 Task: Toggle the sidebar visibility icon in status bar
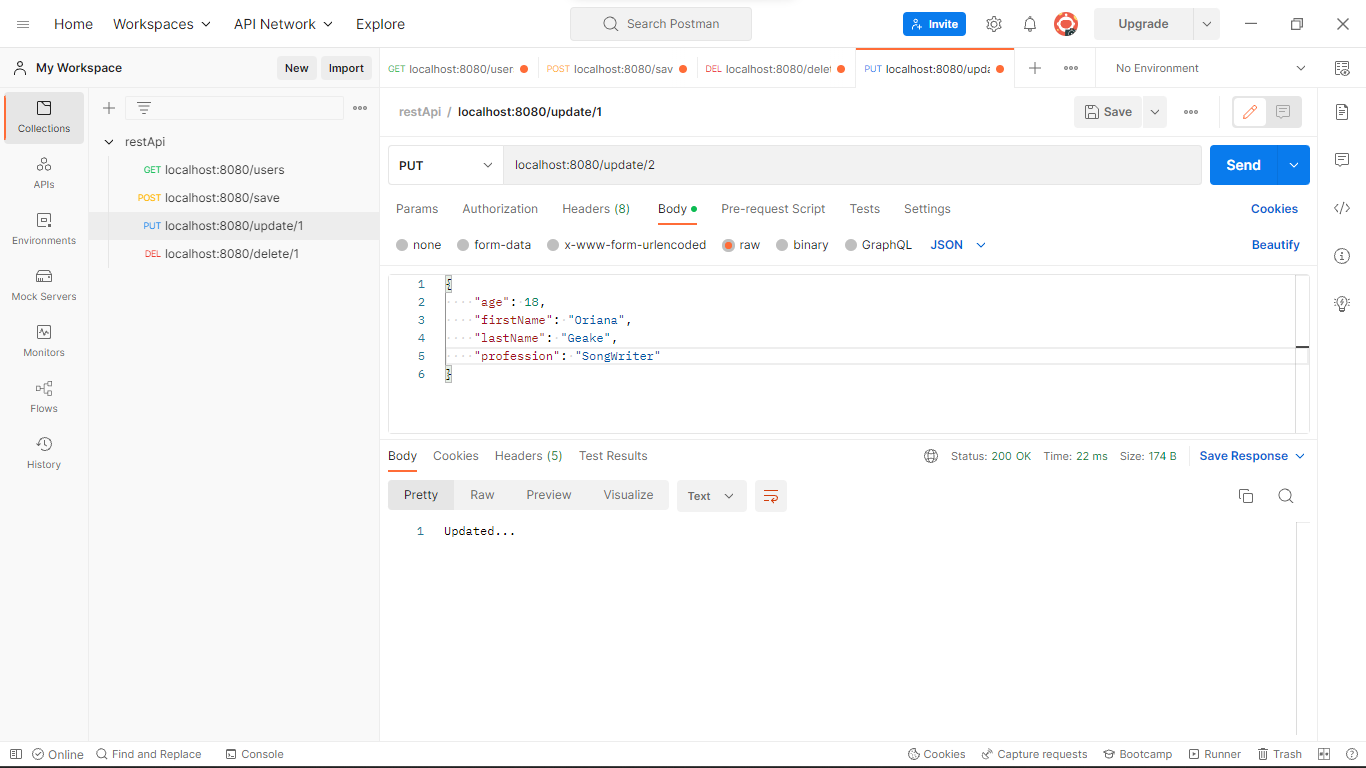(x=15, y=754)
